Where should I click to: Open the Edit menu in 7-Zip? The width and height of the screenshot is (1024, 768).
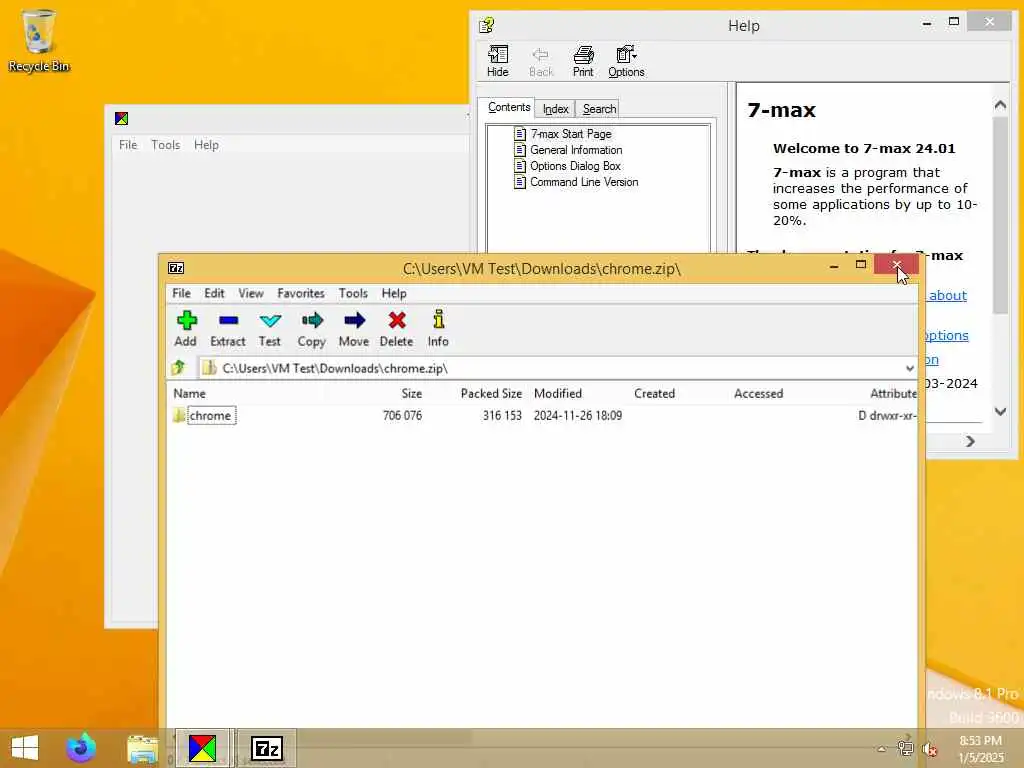pos(214,293)
